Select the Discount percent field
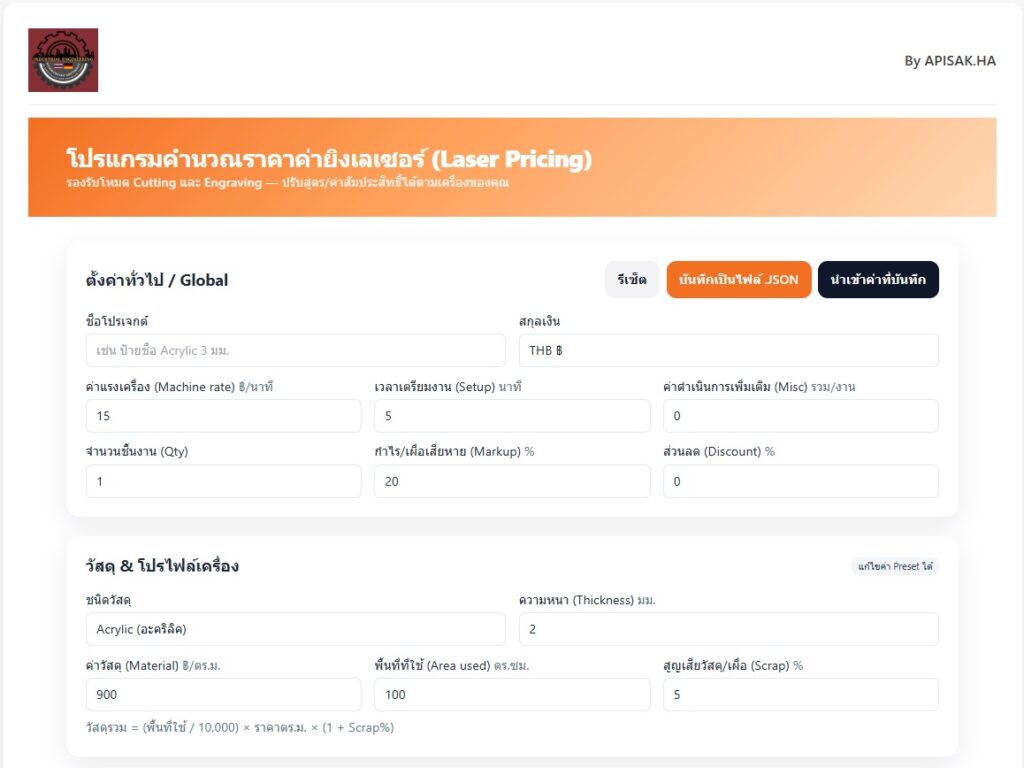This screenshot has width=1024, height=768. click(800, 481)
